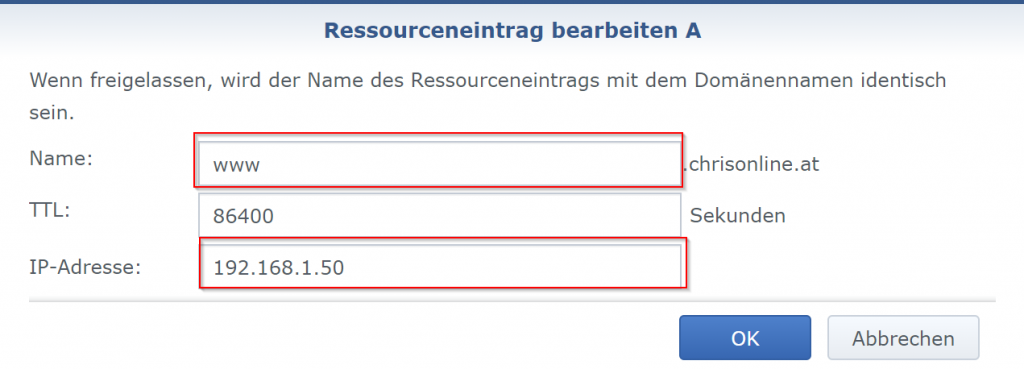Click the '.chrisonline.at' domain suffix
This screenshot has width=1024, height=369.
[x=750, y=164]
